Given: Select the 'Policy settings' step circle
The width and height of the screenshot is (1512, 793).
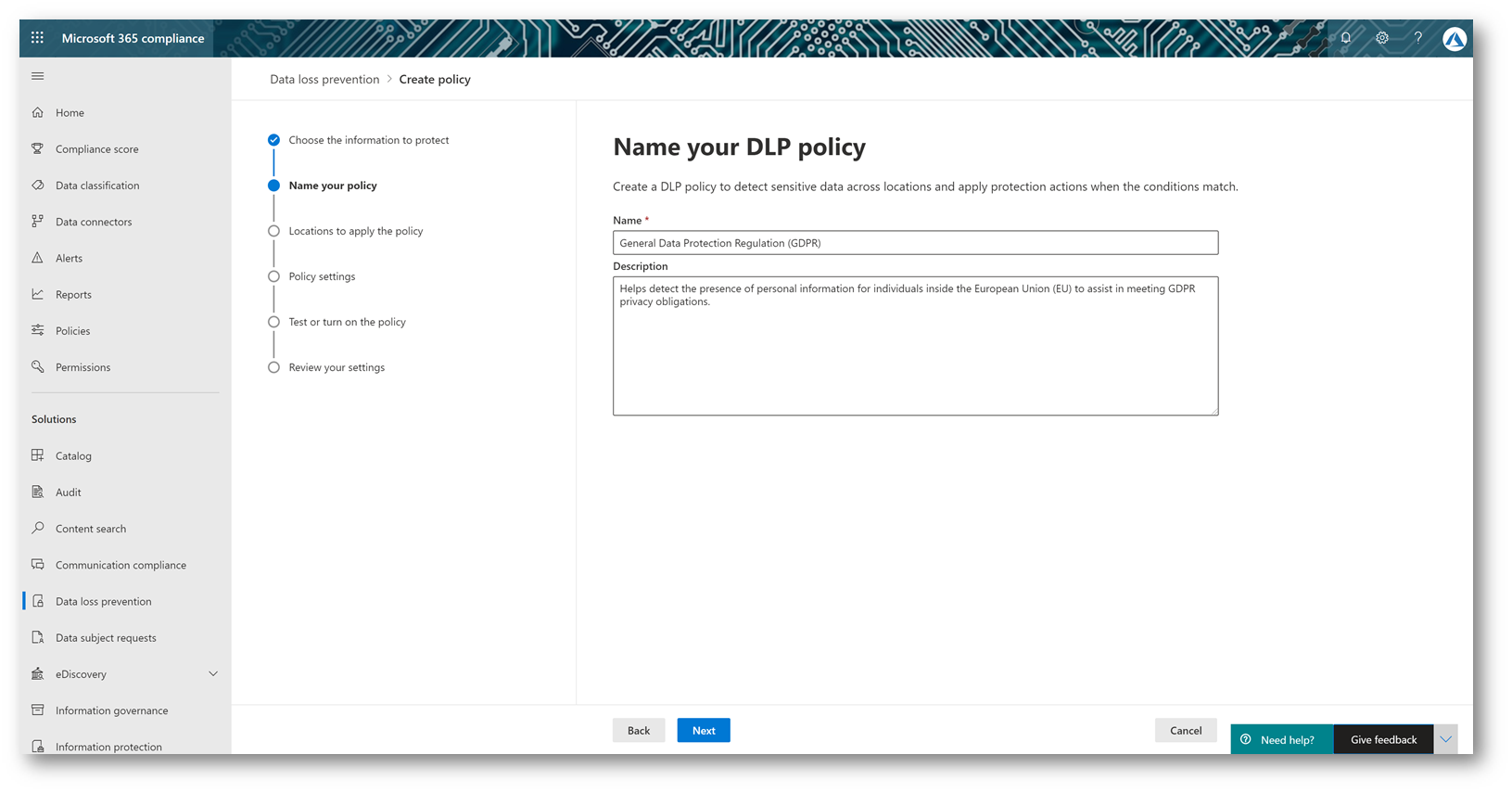Looking at the screenshot, I should (x=273, y=276).
